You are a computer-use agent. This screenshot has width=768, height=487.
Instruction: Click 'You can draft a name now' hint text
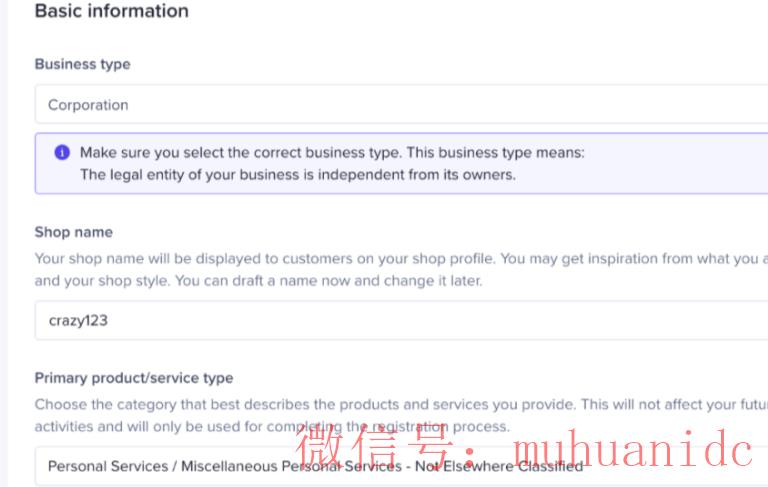click(x=329, y=280)
